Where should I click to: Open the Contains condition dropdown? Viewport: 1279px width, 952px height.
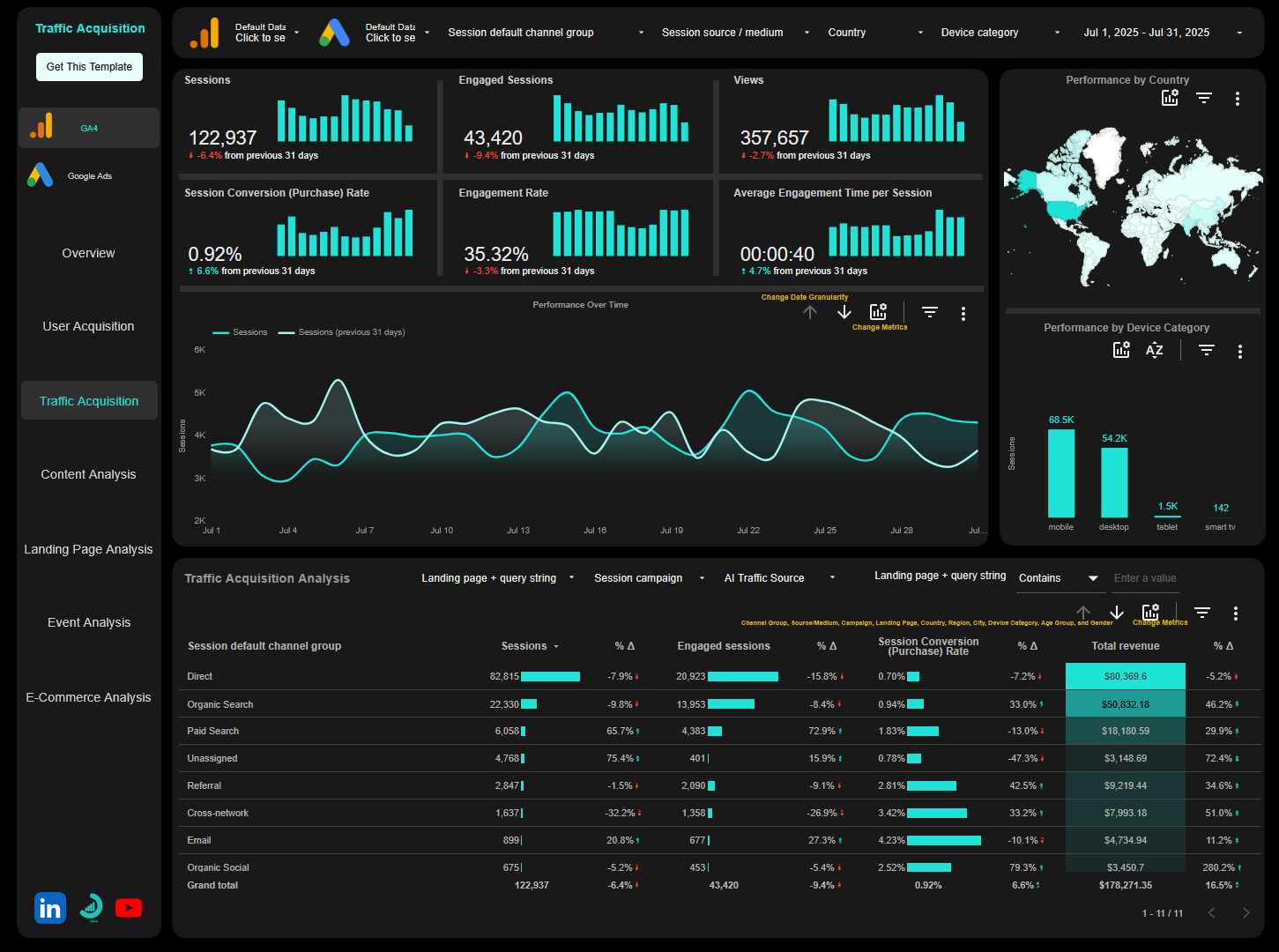point(1058,577)
